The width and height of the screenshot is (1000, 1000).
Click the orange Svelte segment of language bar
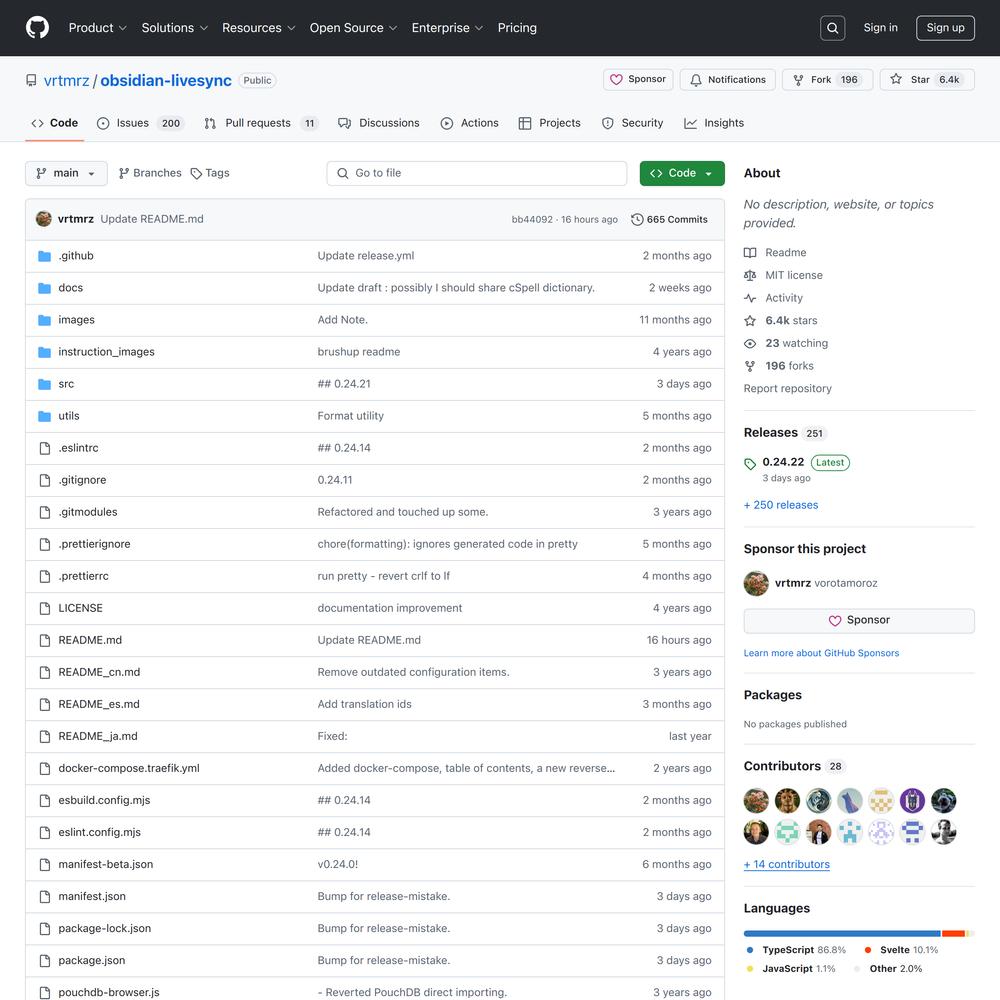click(953, 934)
